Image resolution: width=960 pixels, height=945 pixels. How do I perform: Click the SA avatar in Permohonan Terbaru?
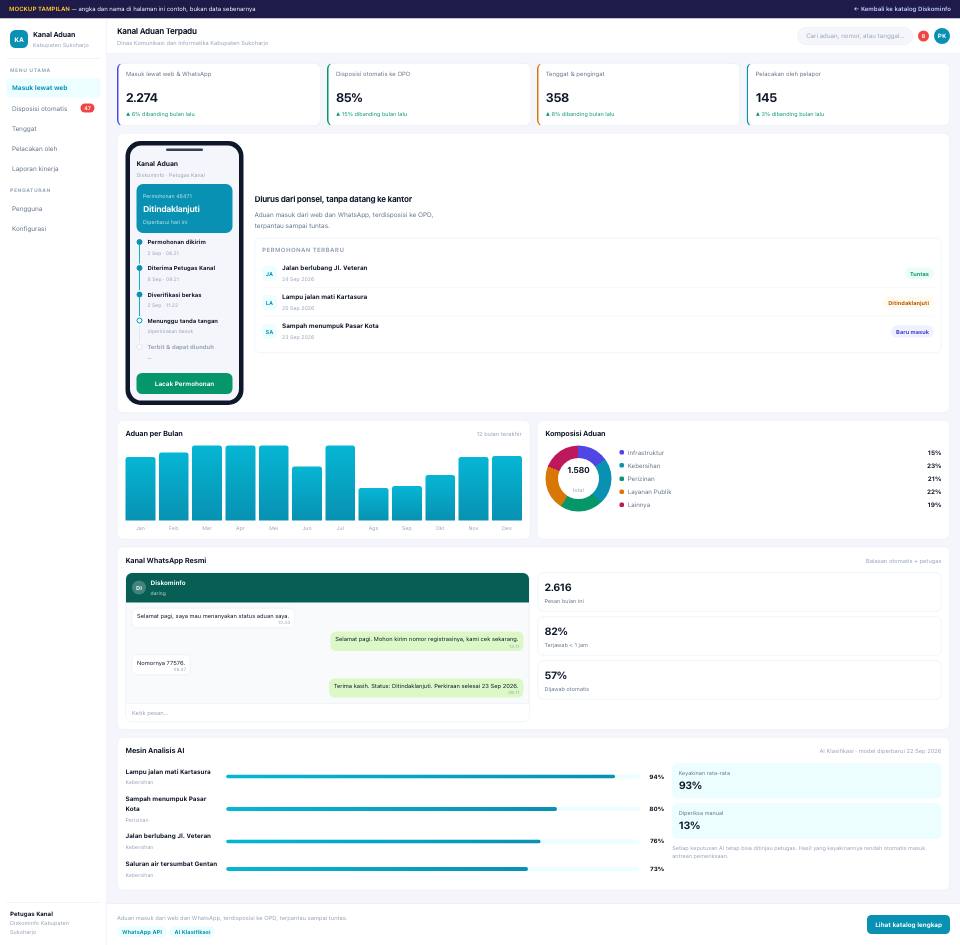point(269,332)
